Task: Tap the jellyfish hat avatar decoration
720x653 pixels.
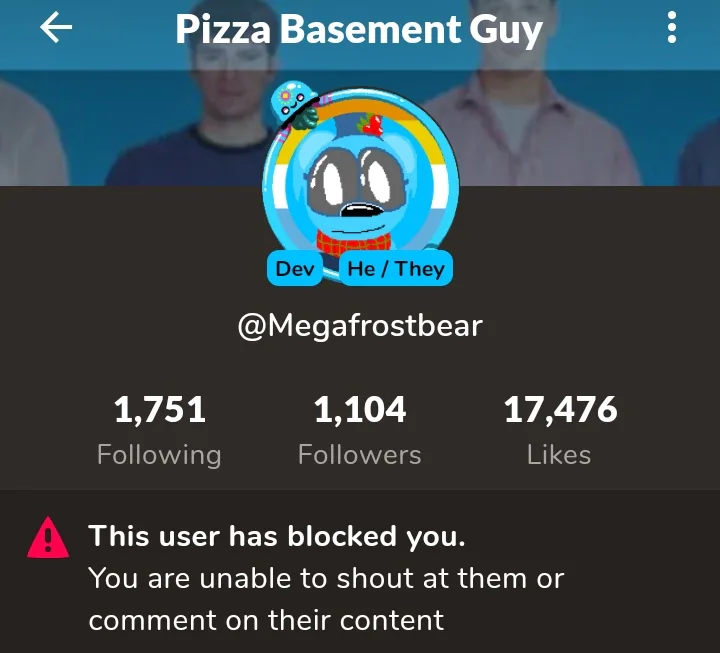Action: tap(294, 105)
